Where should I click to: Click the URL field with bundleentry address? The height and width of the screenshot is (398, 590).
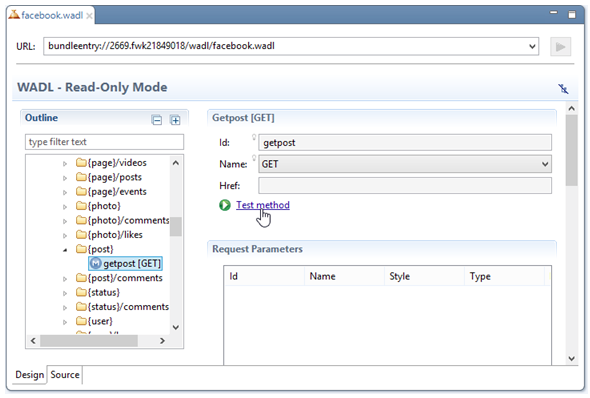(x=291, y=46)
